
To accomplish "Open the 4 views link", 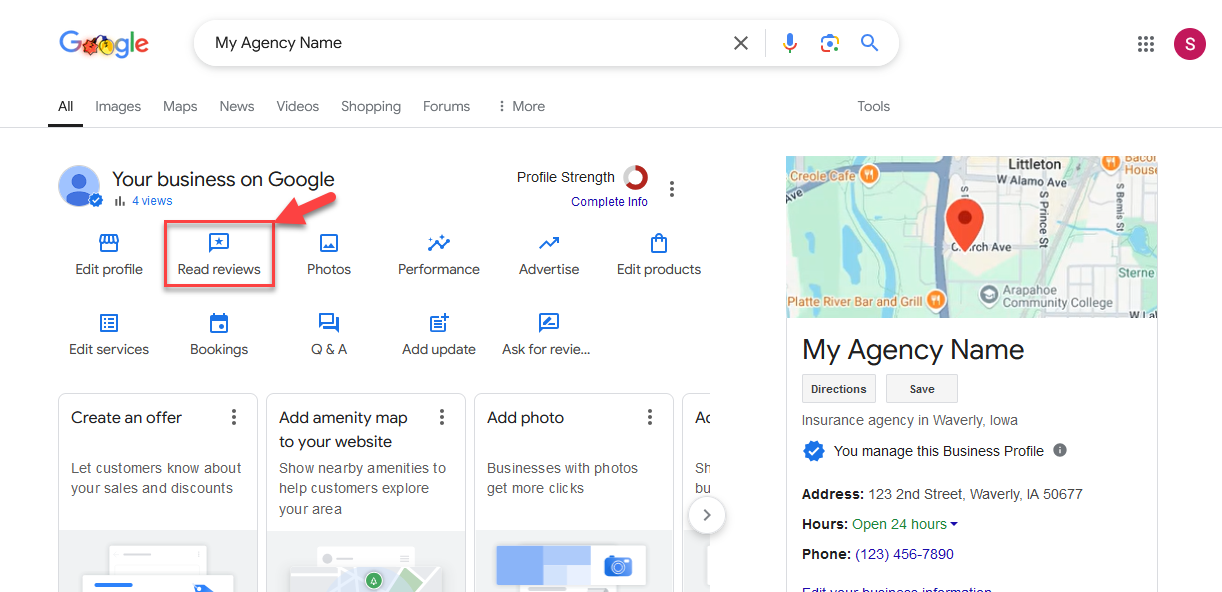I will (152, 201).
